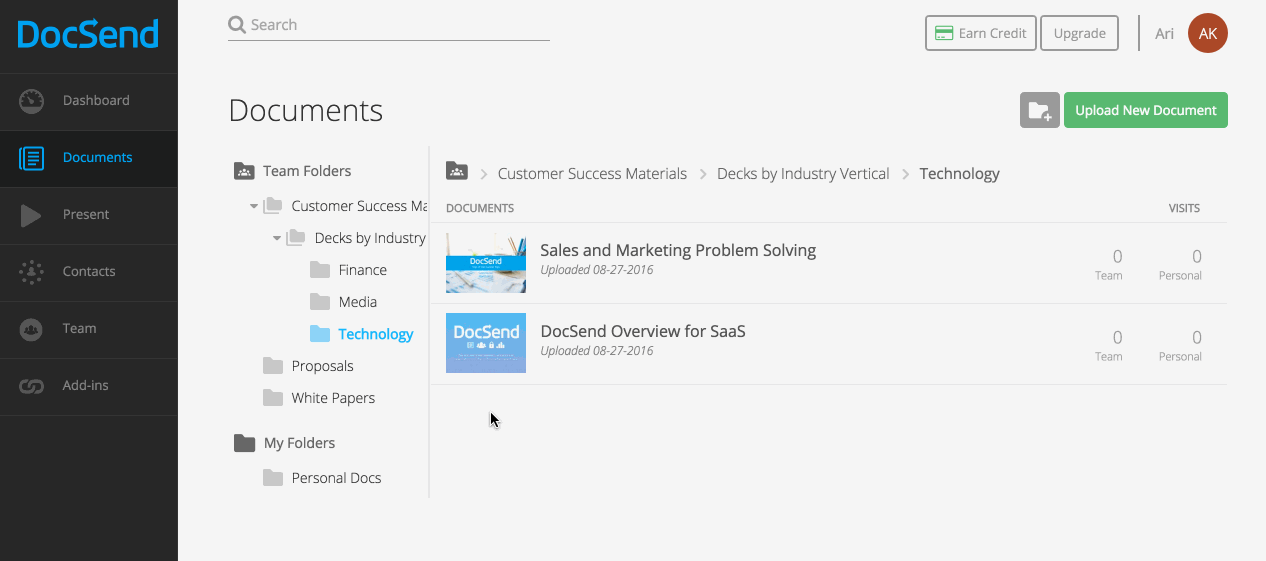Click the Team Folders people-folder icon
The width and height of the screenshot is (1266, 561).
coord(244,171)
